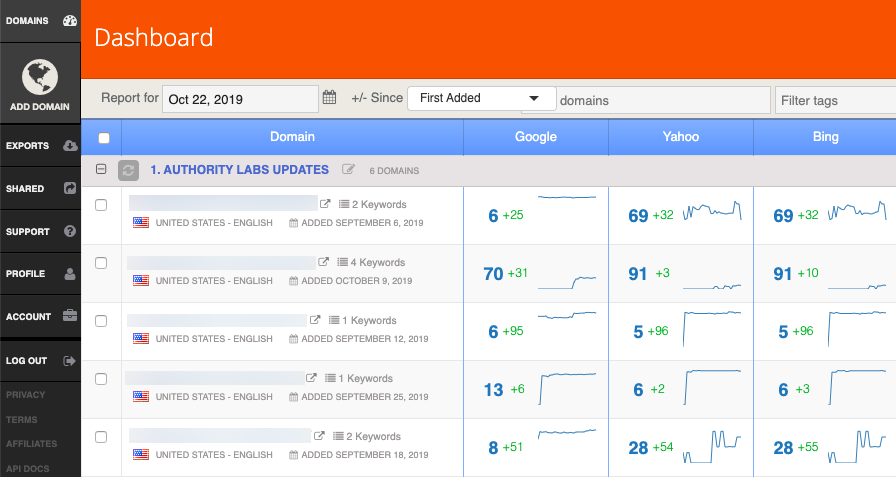Open 1 Keywords for the September 25 domain
This screenshot has width=896, height=477.
(365, 378)
